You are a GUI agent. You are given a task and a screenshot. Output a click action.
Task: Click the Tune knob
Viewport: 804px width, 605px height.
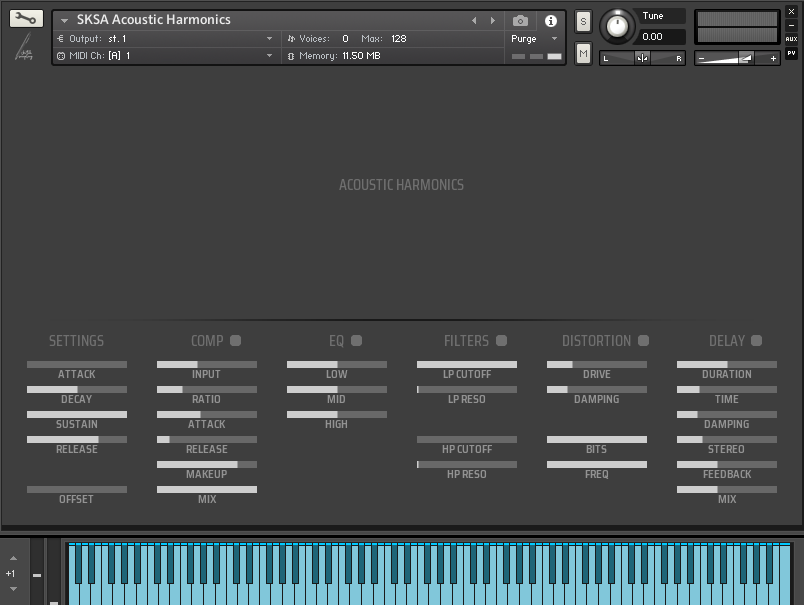pos(619,27)
